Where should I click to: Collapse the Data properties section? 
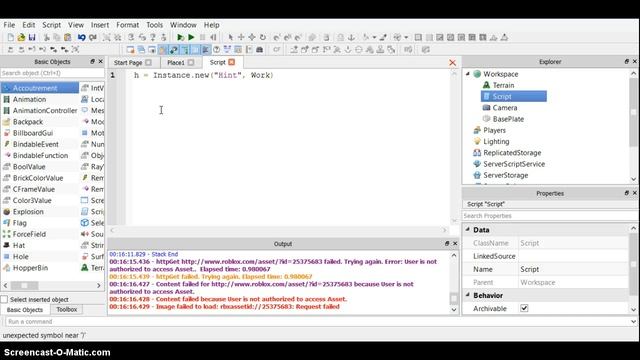click(x=468, y=229)
